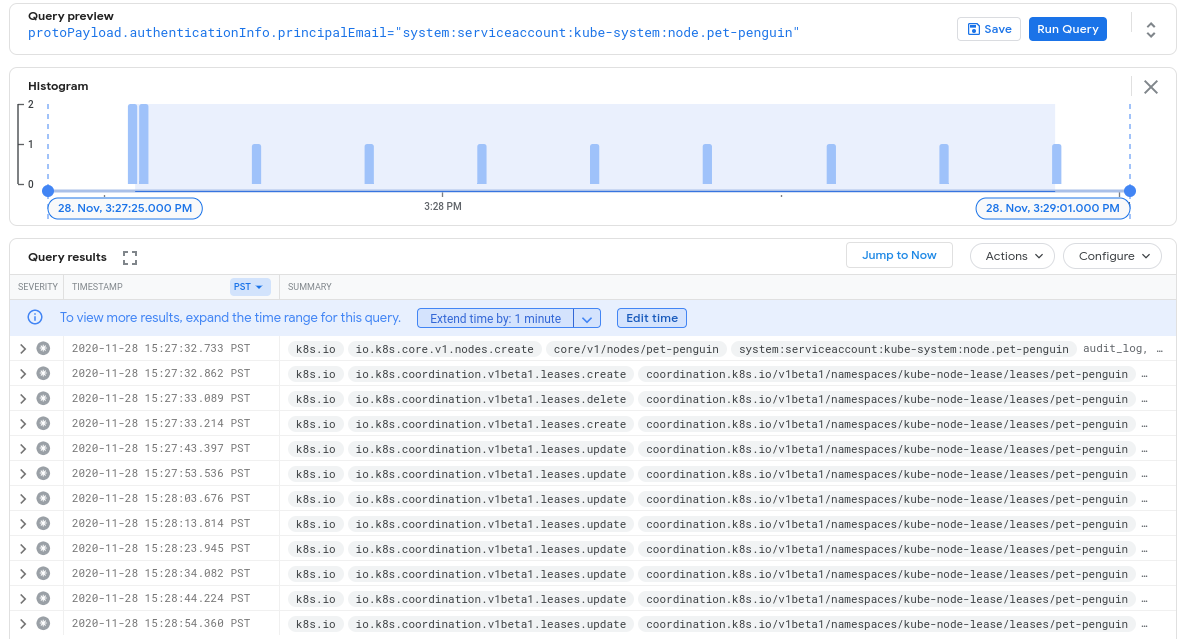Click k8s.io chip in 15:28:54.360 row

[x=316, y=624]
